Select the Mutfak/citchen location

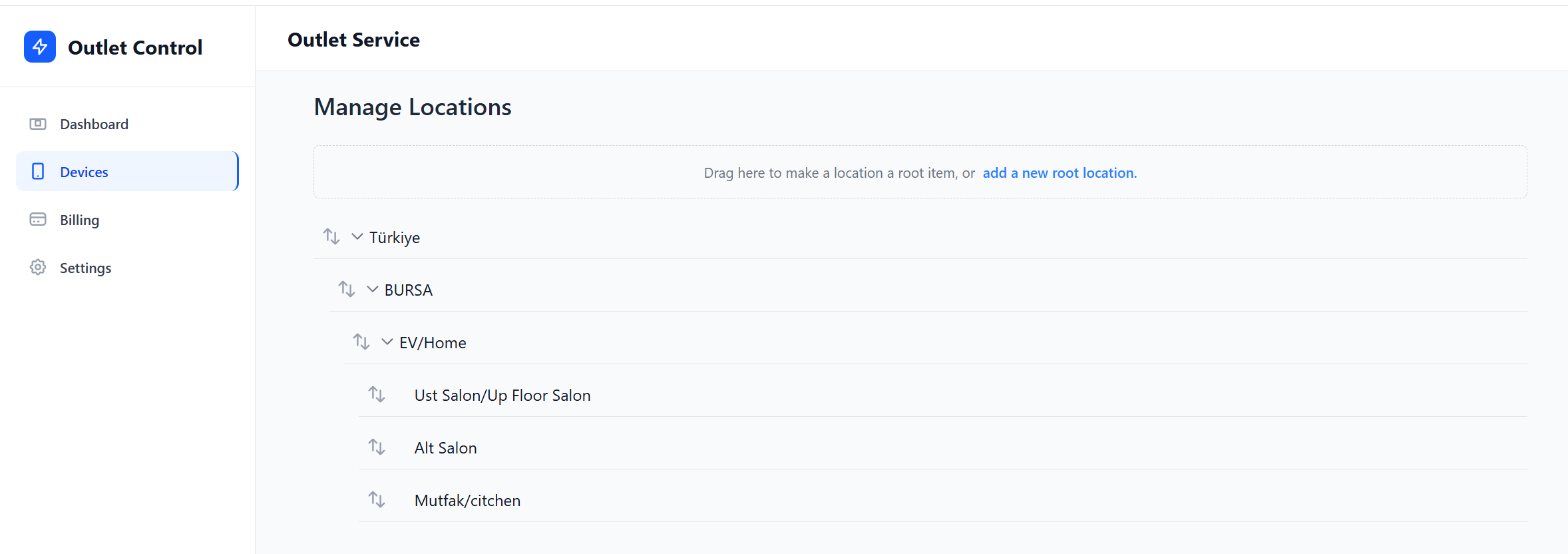467,501
